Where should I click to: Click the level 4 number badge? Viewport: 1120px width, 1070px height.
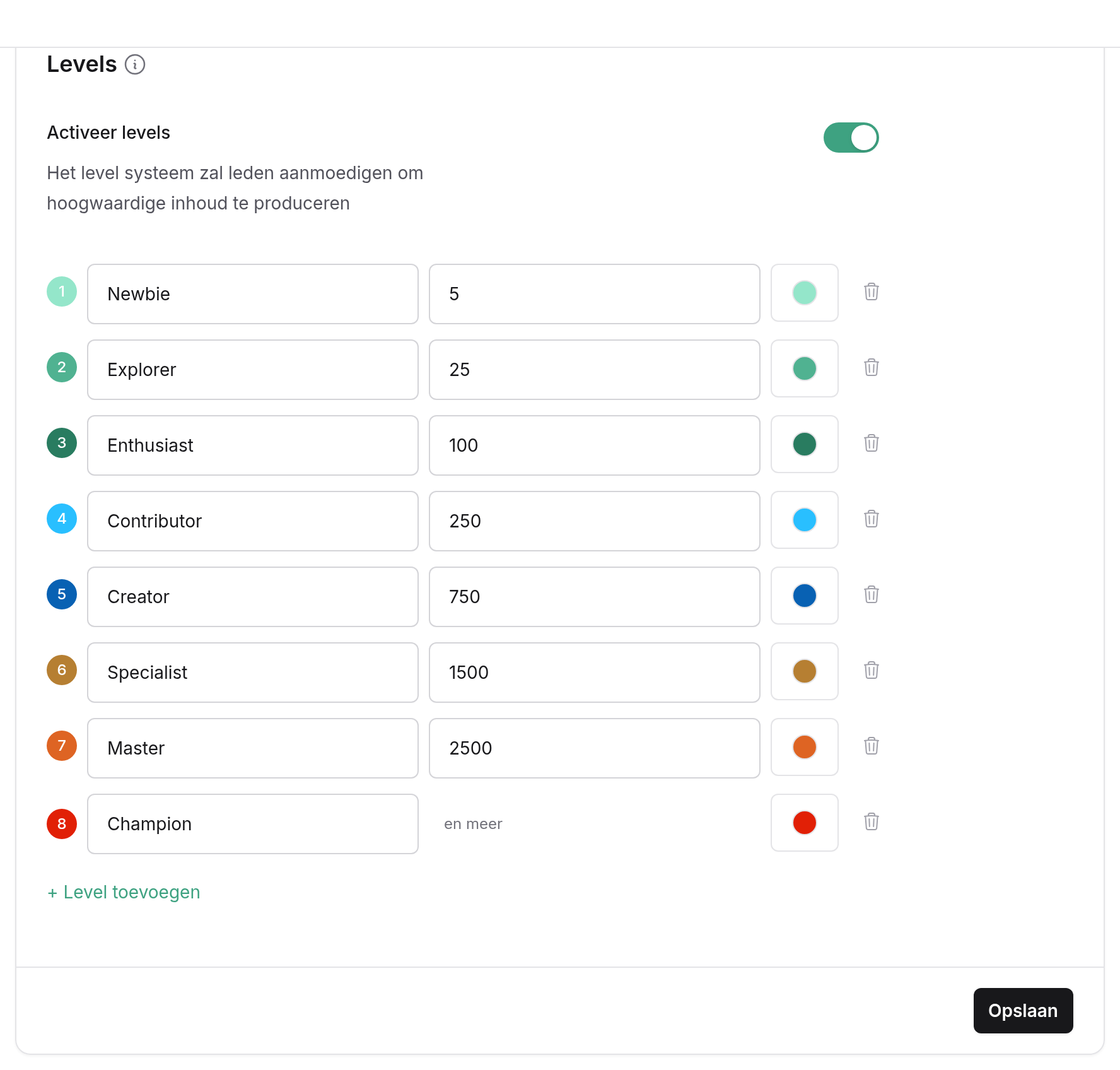[62, 519]
